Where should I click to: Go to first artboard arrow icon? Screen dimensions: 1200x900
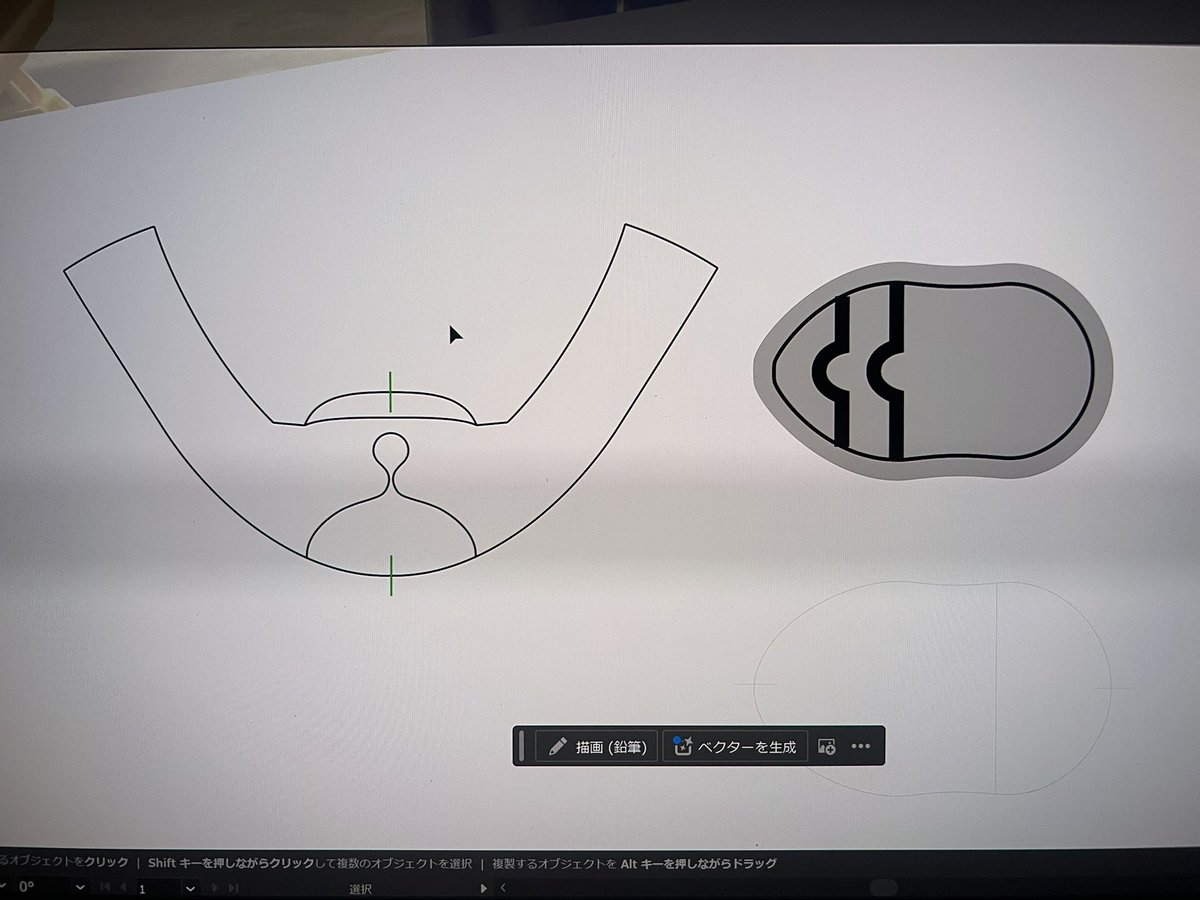pyautogui.click(x=104, y=888)
